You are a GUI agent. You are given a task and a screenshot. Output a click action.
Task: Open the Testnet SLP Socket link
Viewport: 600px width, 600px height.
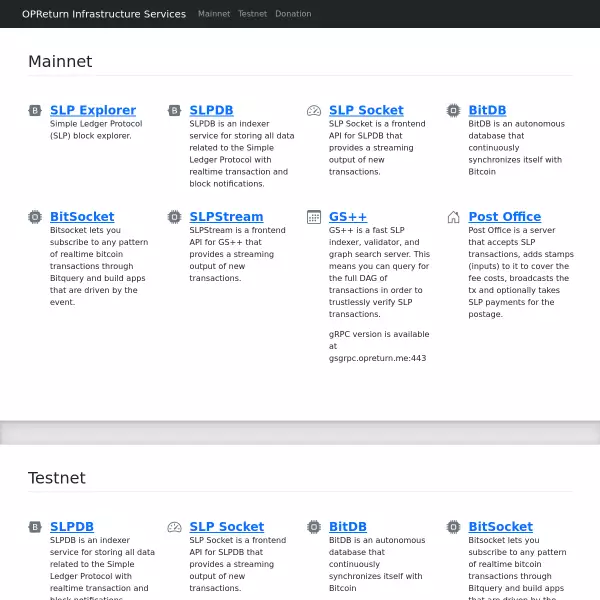tap(227, 527)
